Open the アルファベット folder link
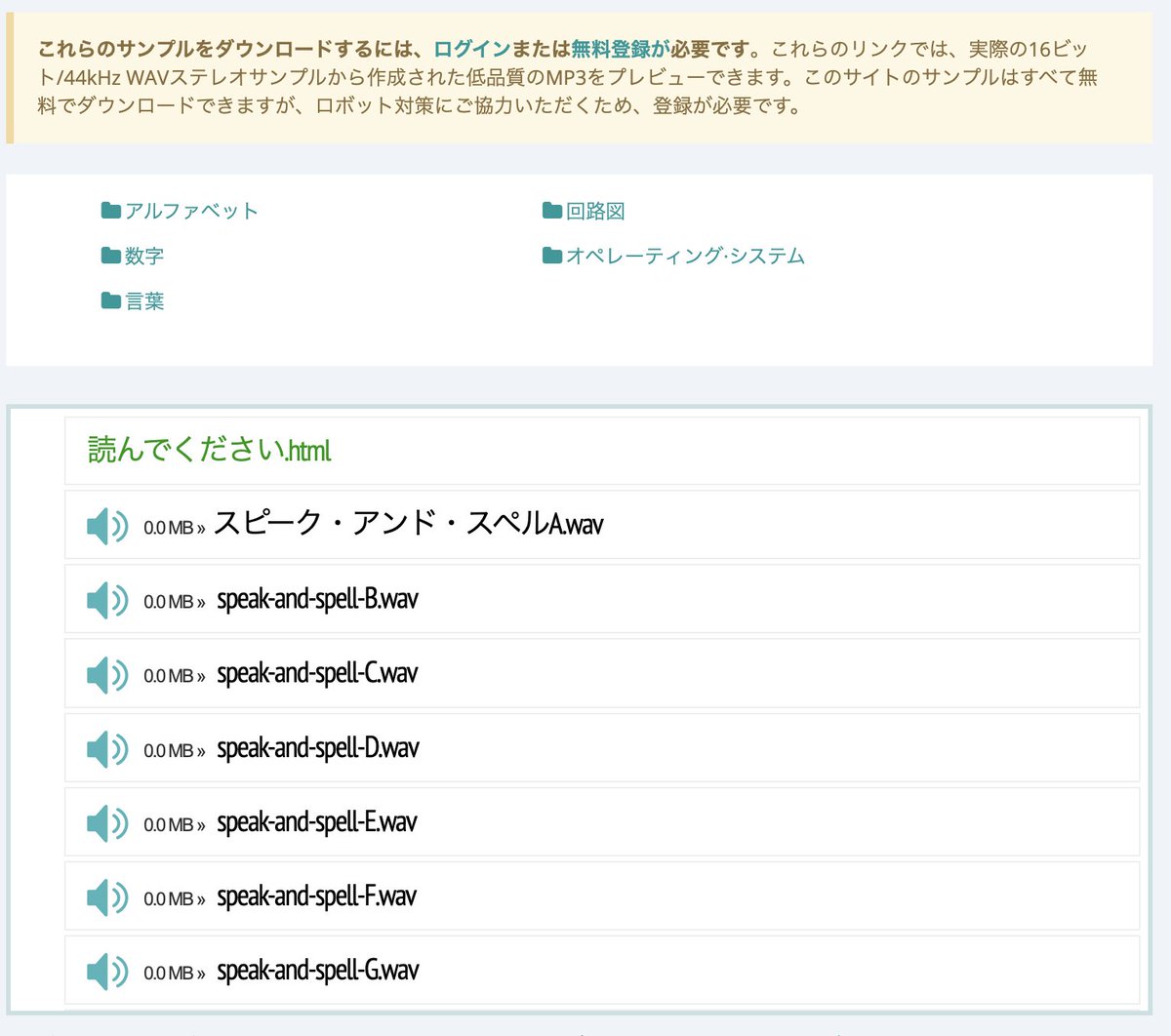Screen dimensions: 1171x1036 191,211
